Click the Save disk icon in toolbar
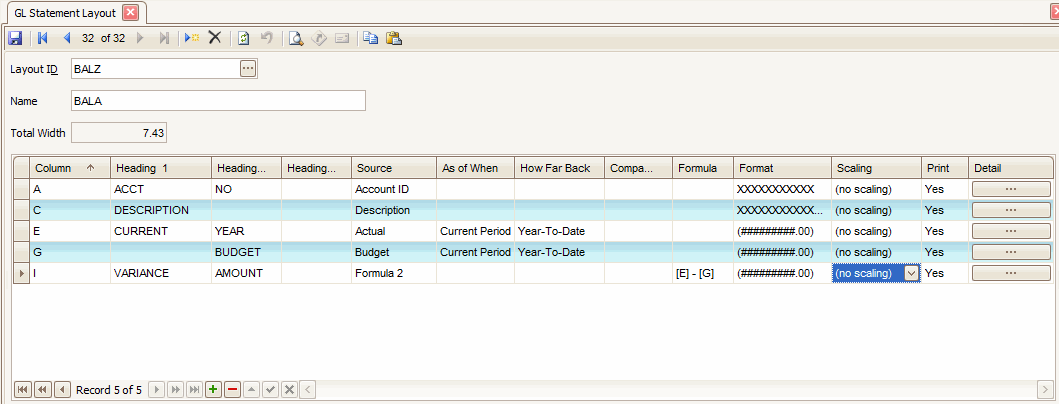This screenshot has width=1059, height=404. pos(15,38)
